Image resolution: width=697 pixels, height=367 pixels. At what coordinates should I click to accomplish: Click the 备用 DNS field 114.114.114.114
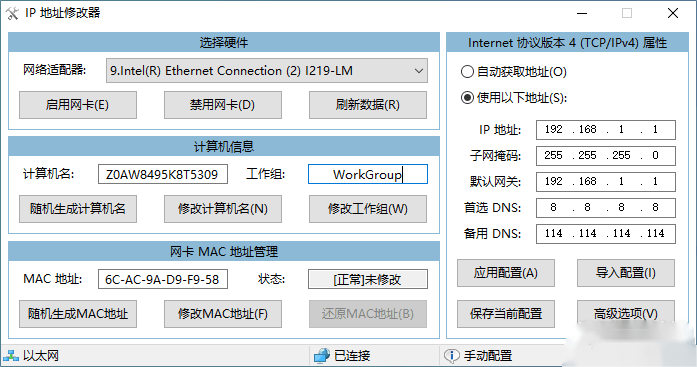tap(605, 234)
